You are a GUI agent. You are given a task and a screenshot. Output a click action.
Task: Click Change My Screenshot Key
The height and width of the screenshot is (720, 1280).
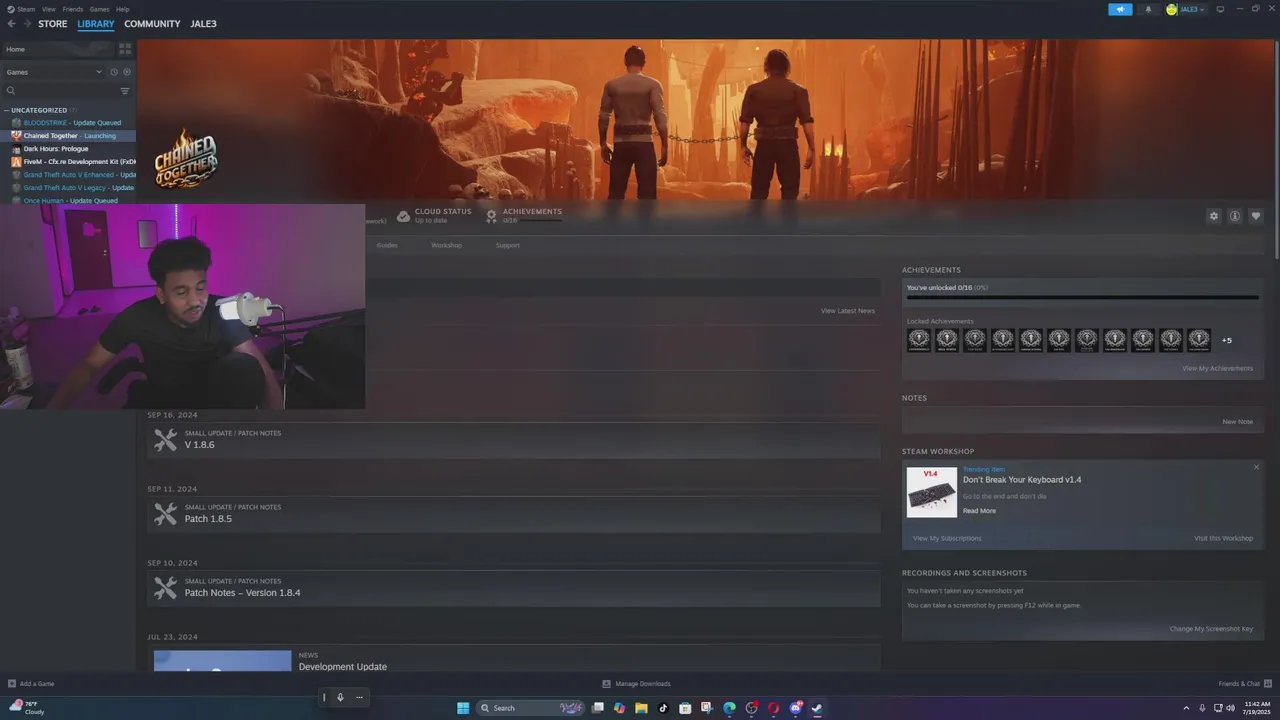click(1211, 629)
